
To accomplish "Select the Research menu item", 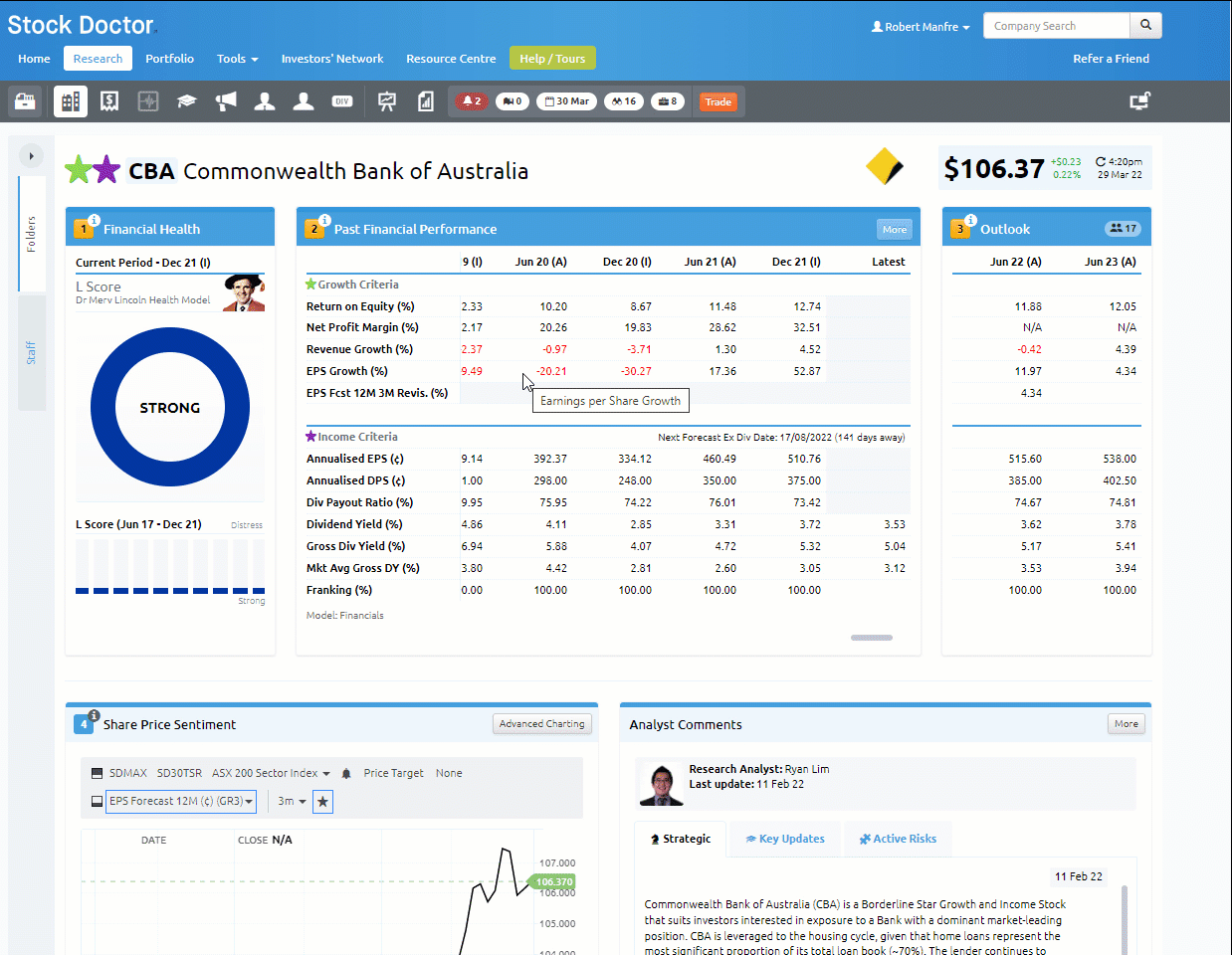I will click(98, 59).
